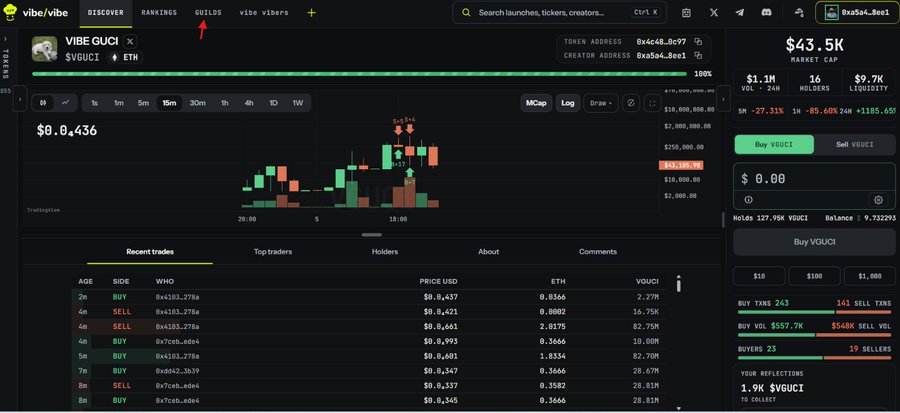Click the VIBE GUCI dog thumbnail
Viewport: 900px width, 413px height.
point(44,49)
